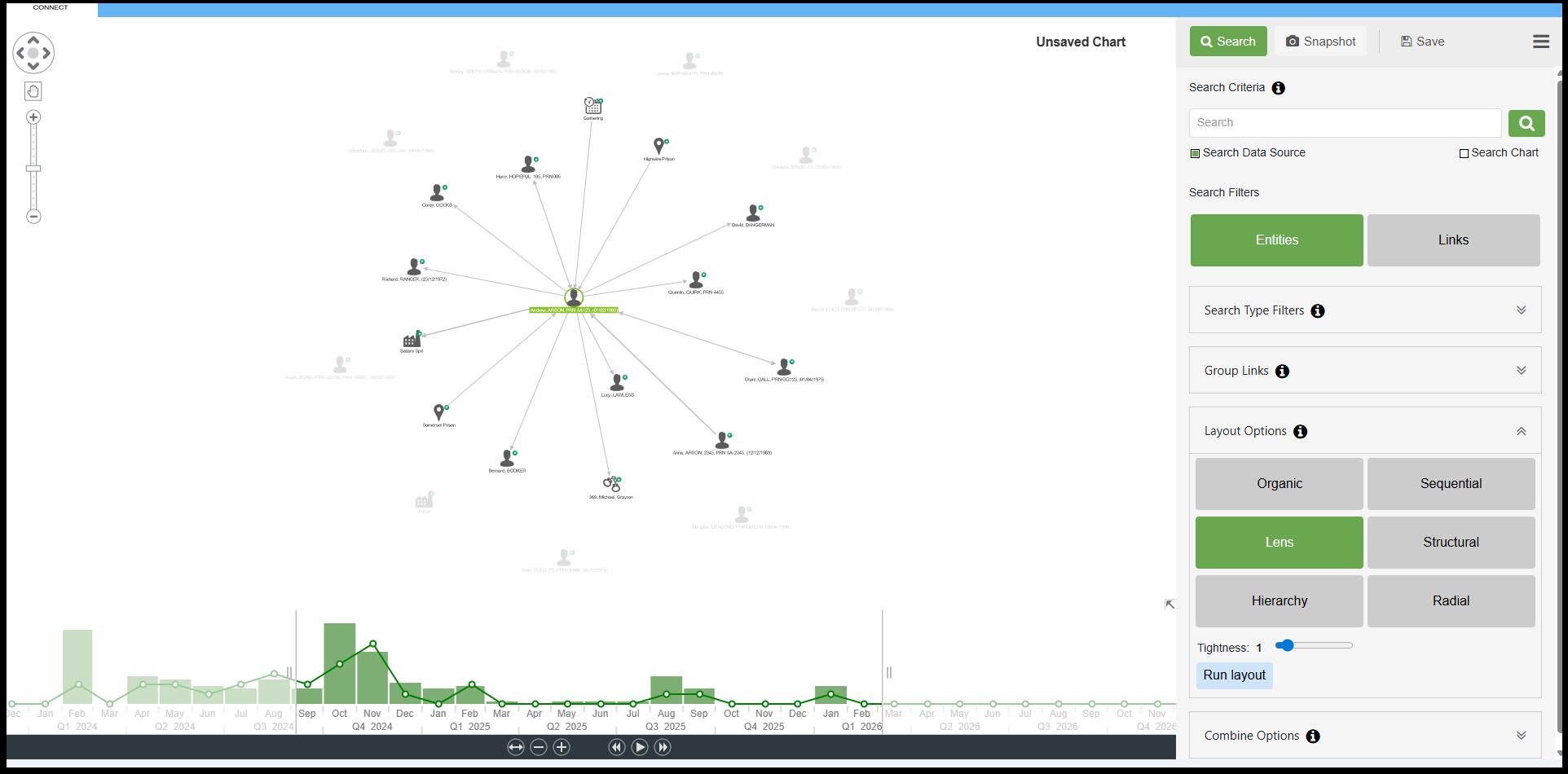Expand the Group Links section

pos(1520,371)
